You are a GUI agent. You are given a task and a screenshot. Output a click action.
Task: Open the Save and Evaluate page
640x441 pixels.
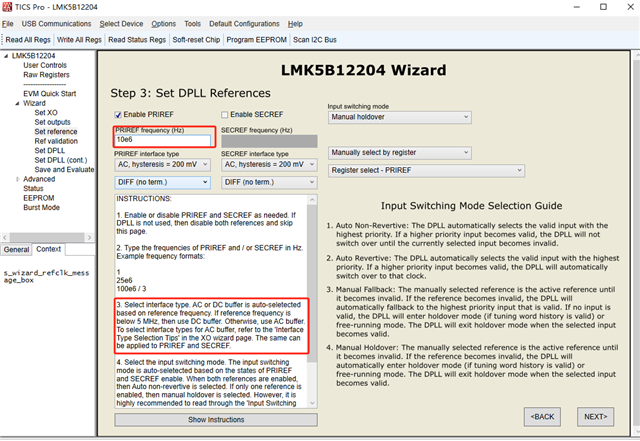pos(64,169)
